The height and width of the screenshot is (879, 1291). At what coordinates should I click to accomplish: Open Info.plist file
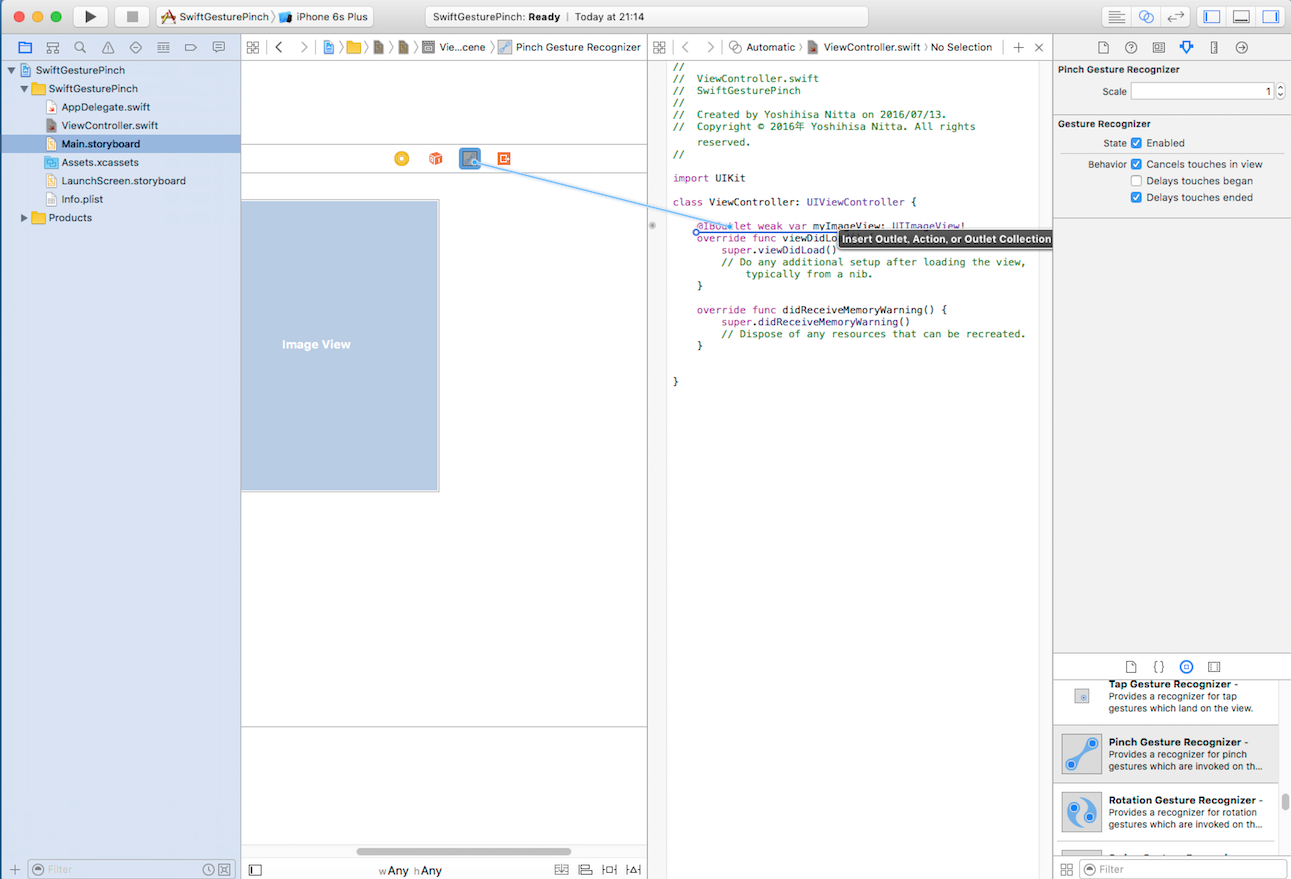(82, 199)
